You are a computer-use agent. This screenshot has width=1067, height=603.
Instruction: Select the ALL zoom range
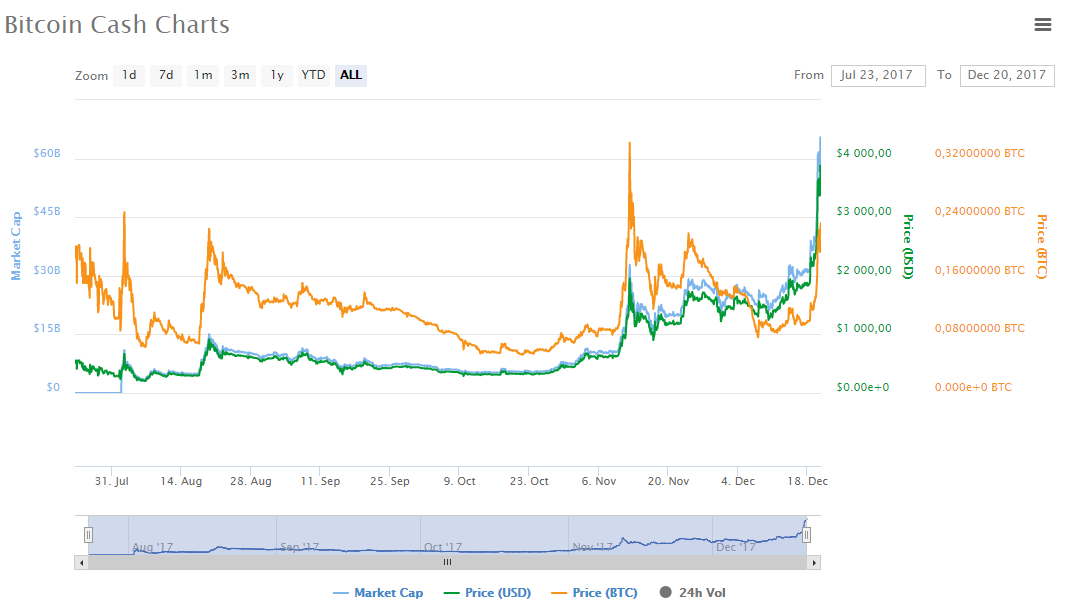coord(350,75)
